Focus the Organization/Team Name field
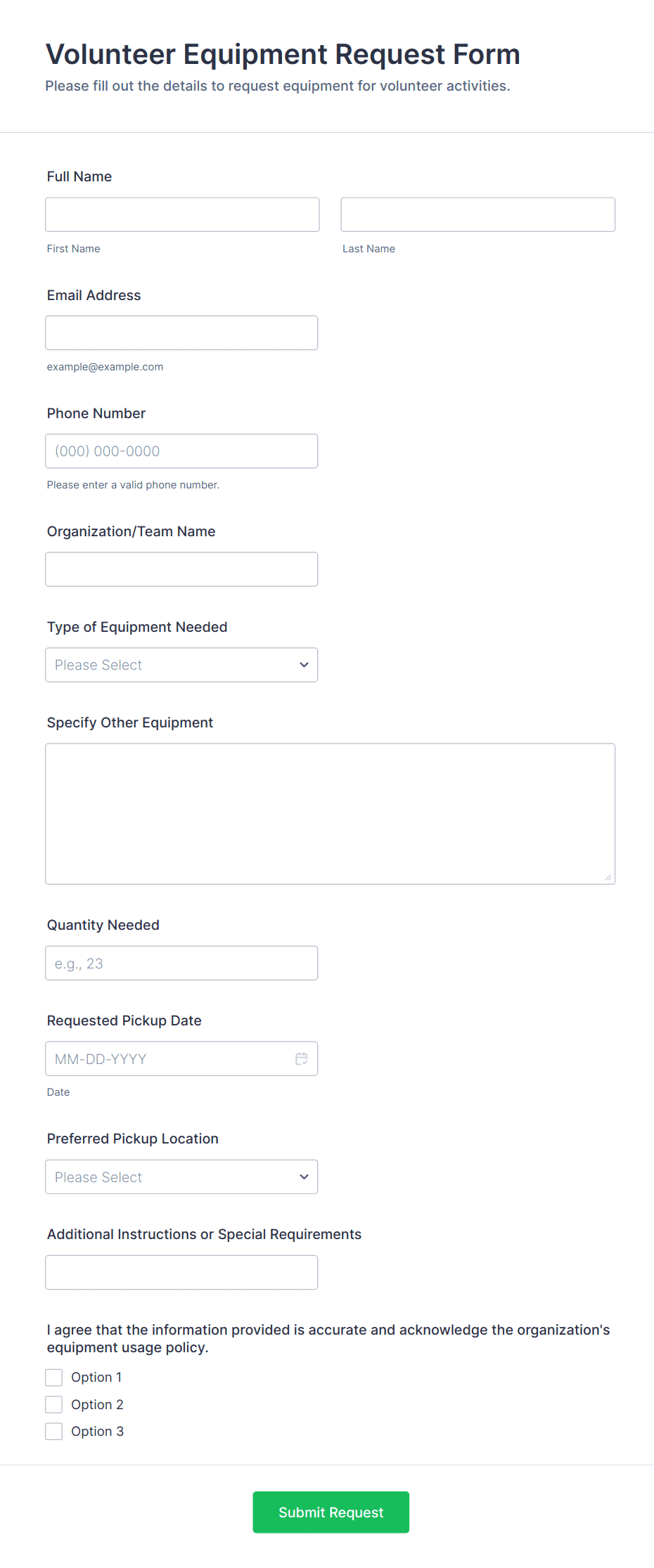The height and width of the screenshot is (1568, 654). [x=181, y=569]
